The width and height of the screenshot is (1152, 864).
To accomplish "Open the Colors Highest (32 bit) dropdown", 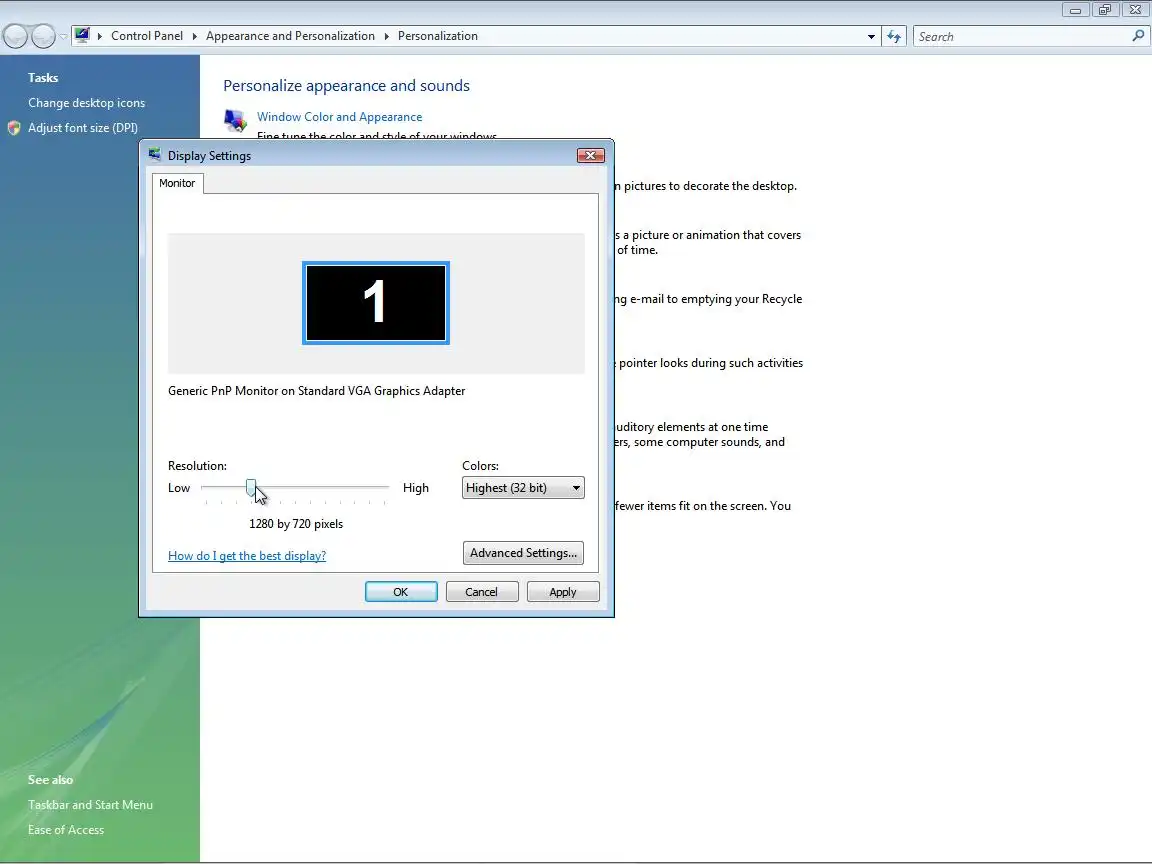I will (523, 488).
